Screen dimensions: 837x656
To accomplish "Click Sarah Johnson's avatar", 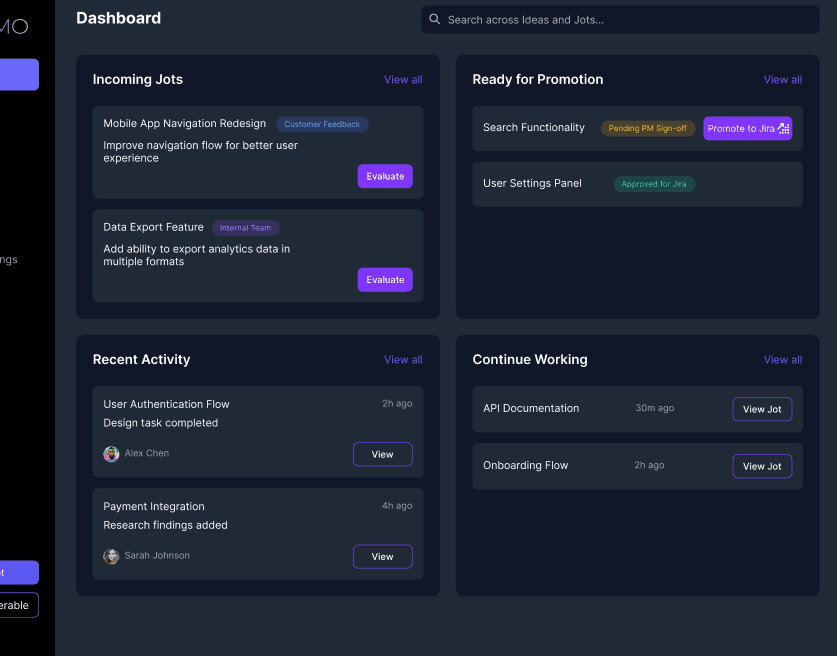I will tap(111, 556).
